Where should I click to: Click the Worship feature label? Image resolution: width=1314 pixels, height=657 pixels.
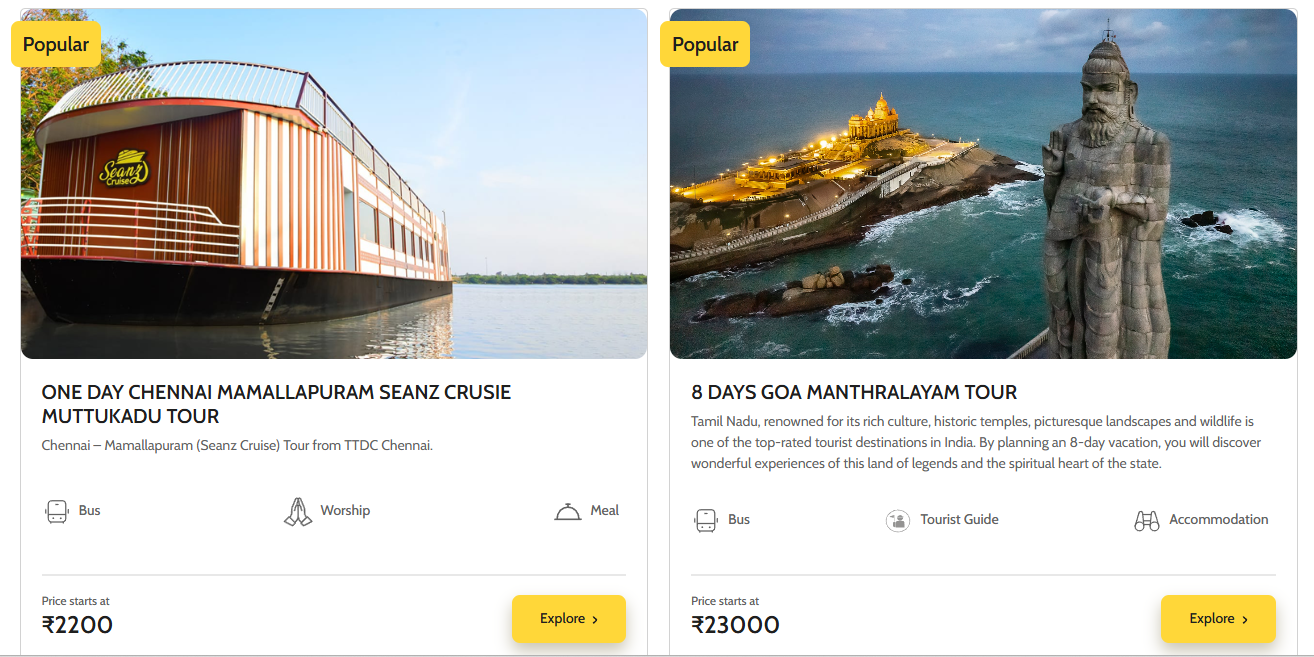click(x=345, y=511)
